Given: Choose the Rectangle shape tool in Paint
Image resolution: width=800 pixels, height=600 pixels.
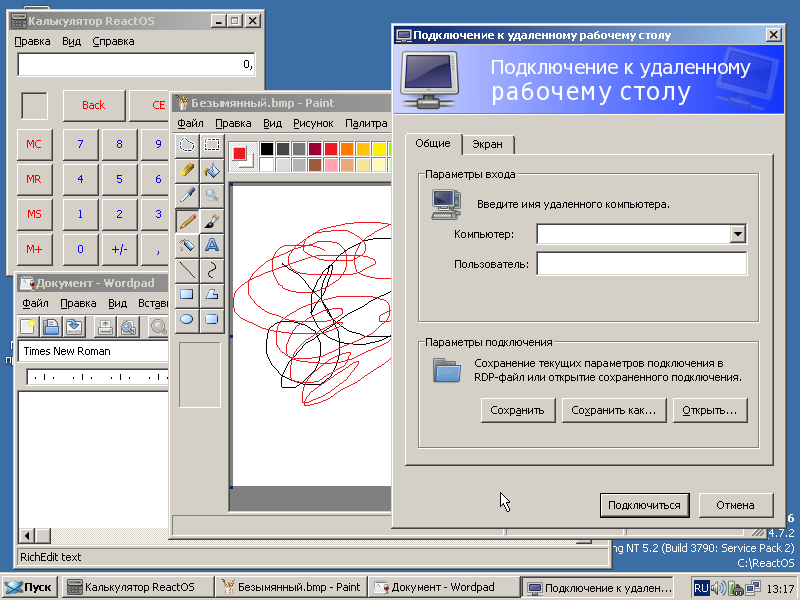Looking at the screenshot, I should (187, 294).
